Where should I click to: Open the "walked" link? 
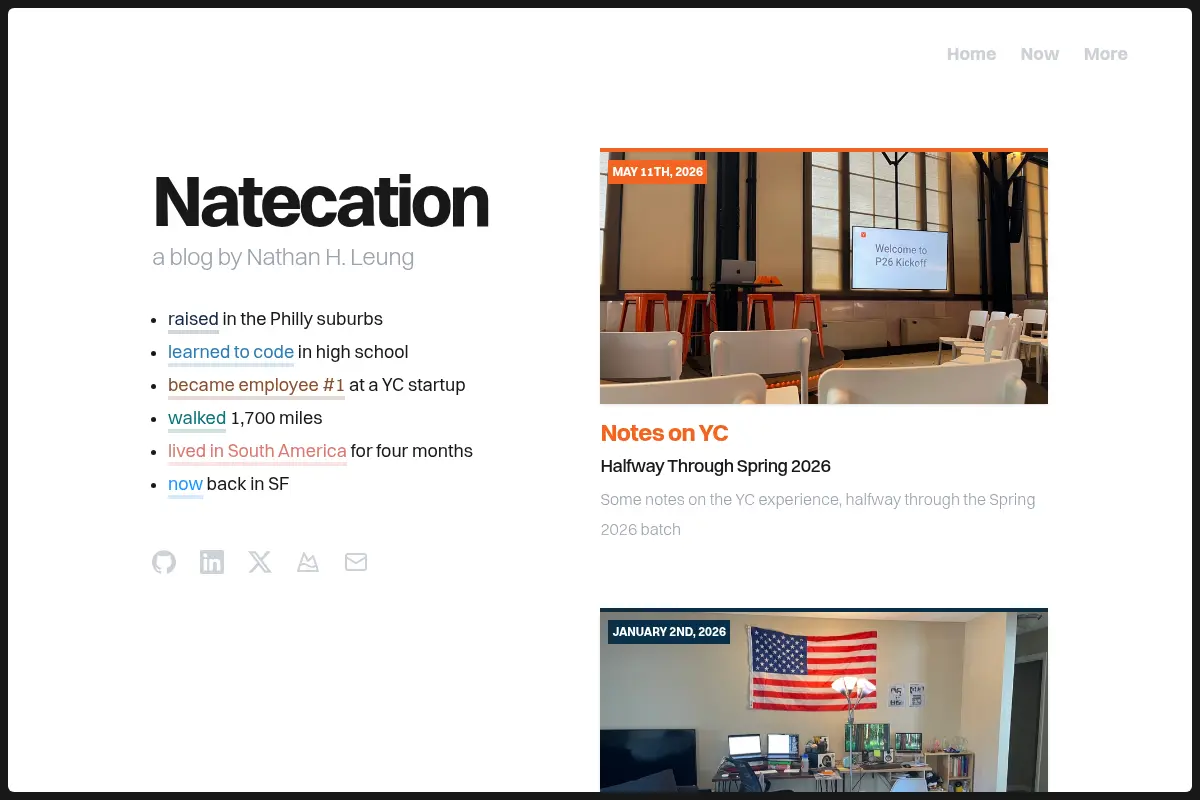[197, 418]
